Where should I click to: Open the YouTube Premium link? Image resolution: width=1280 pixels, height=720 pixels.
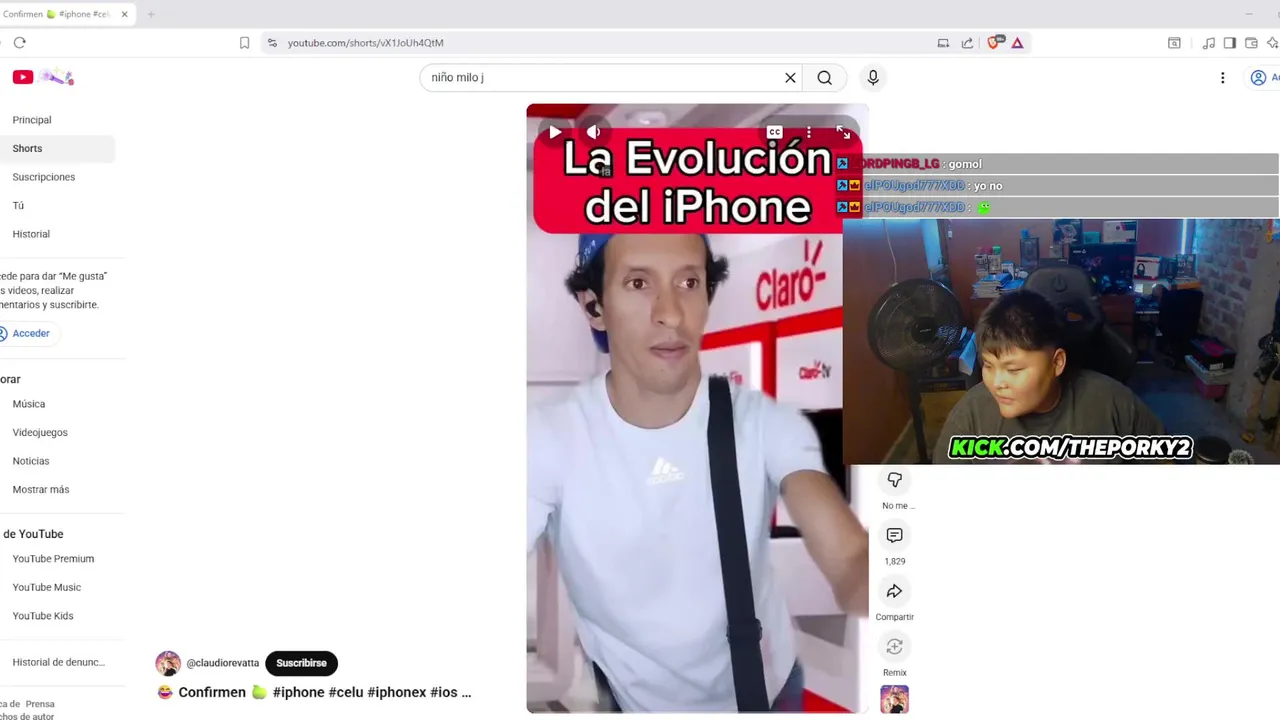tap(53, 559)
